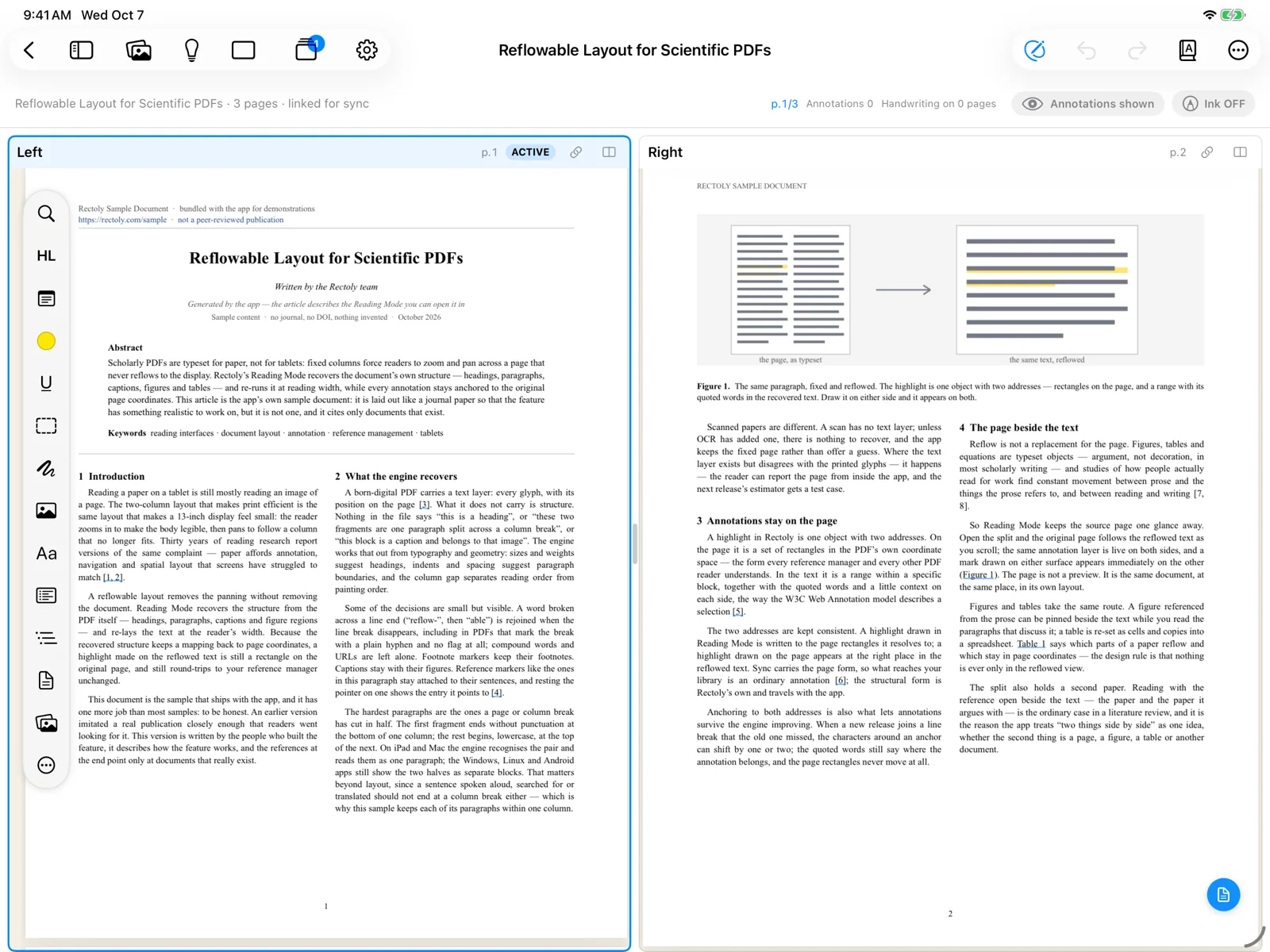Screen dimensions: 1270x952
Task: Go back with the chevron button
Action: [29, 50]
